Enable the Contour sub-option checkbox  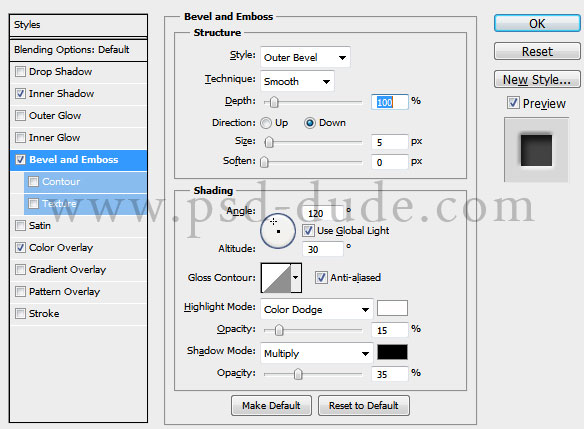pyautogui.click(x=34, y=181)
